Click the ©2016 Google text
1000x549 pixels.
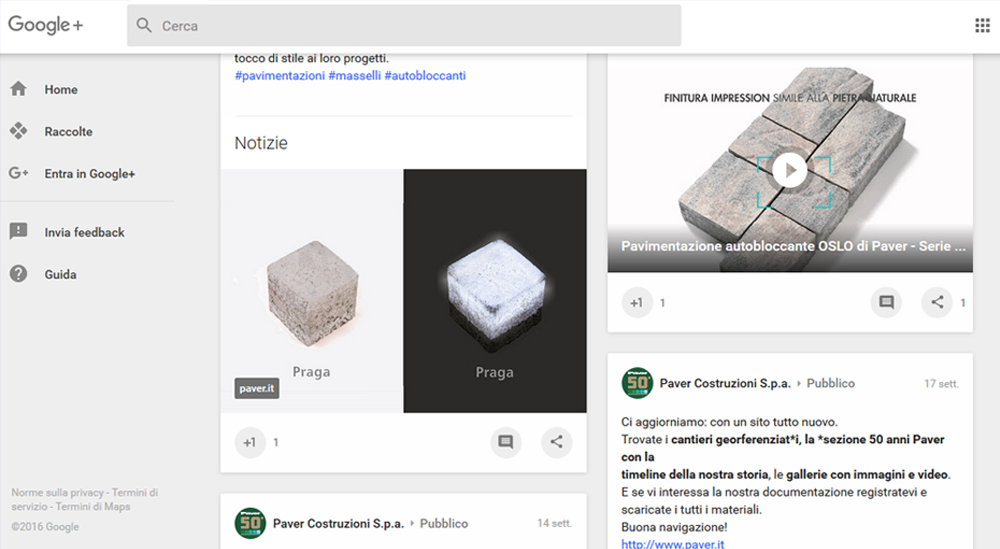point(45,527)
